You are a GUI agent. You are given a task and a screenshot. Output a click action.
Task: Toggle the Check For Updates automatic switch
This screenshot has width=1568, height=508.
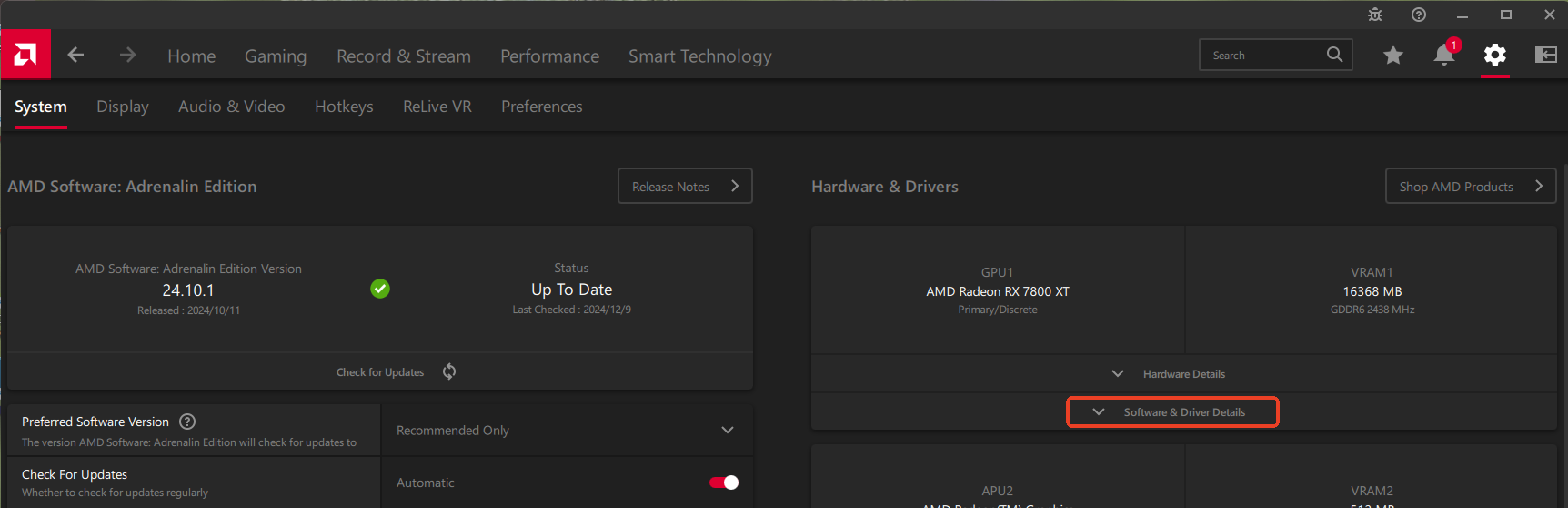tap(724, 483)
